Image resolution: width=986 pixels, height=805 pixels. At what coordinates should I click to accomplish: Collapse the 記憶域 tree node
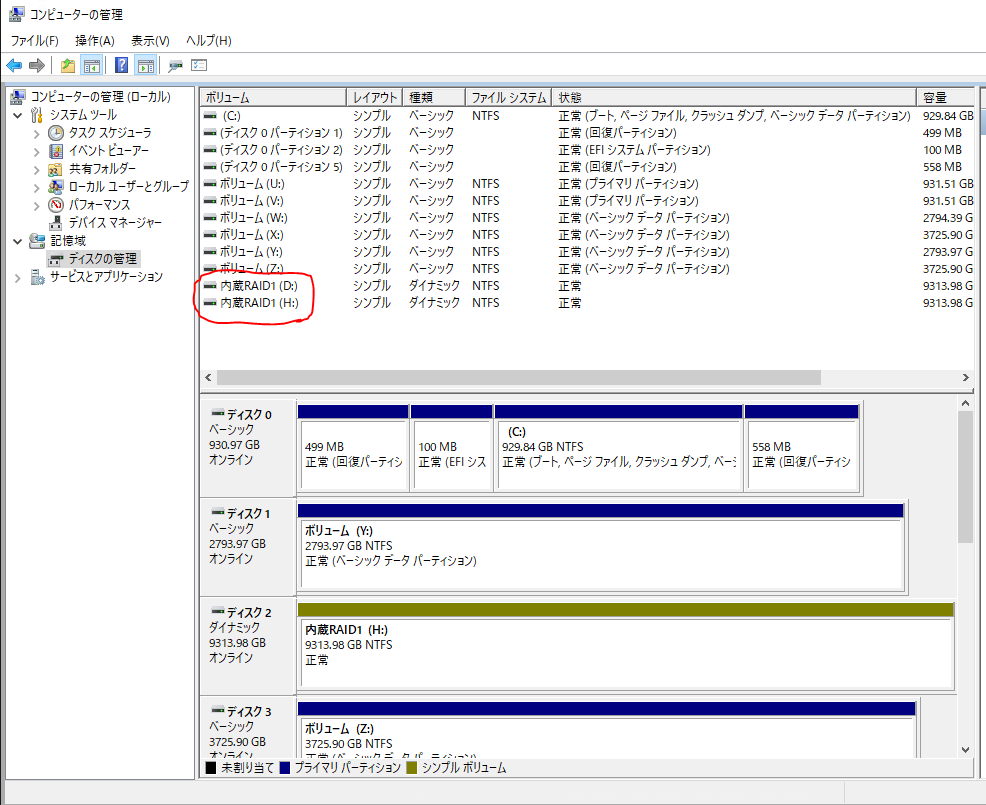(x=18, y=242)
